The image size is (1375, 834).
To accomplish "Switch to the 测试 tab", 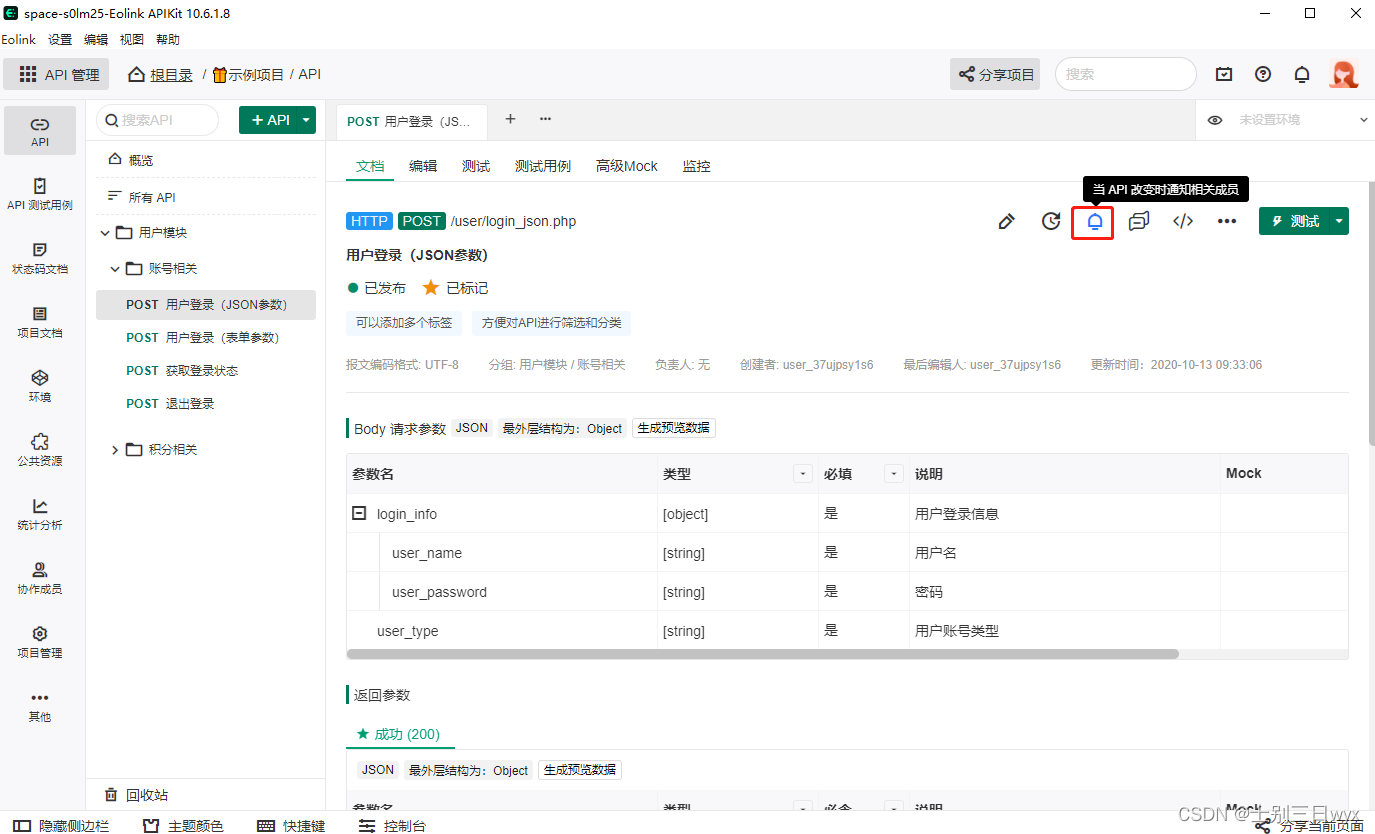I will (476, 166).
